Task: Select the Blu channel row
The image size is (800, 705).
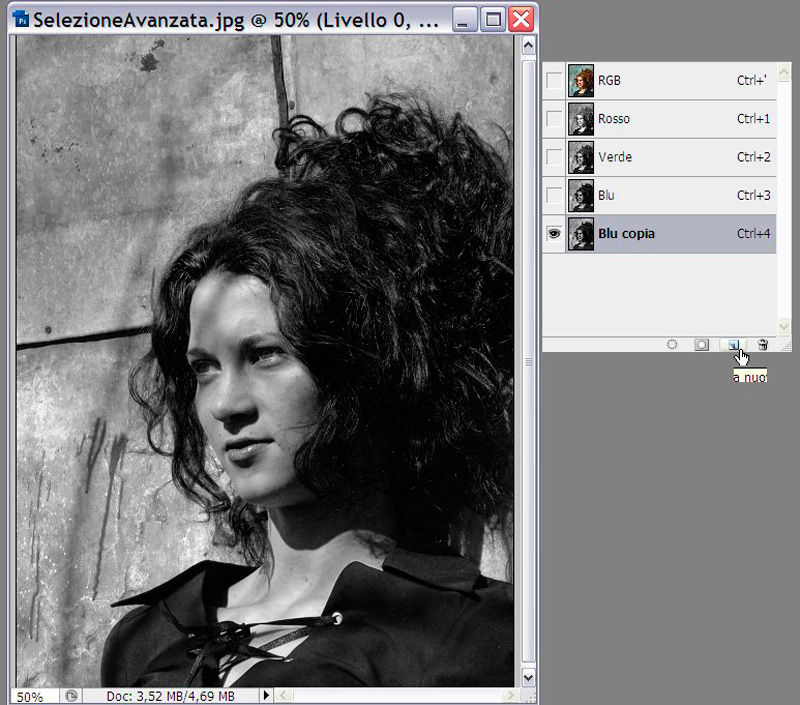Action: pos(660,196)
